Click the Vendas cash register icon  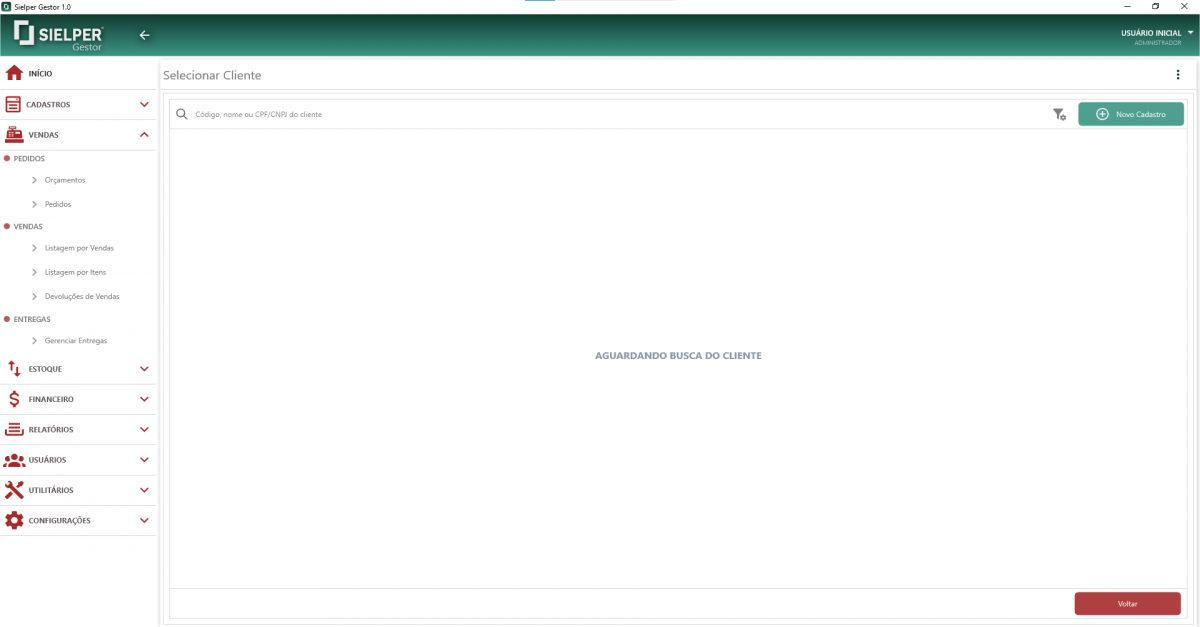coord(14,134)
